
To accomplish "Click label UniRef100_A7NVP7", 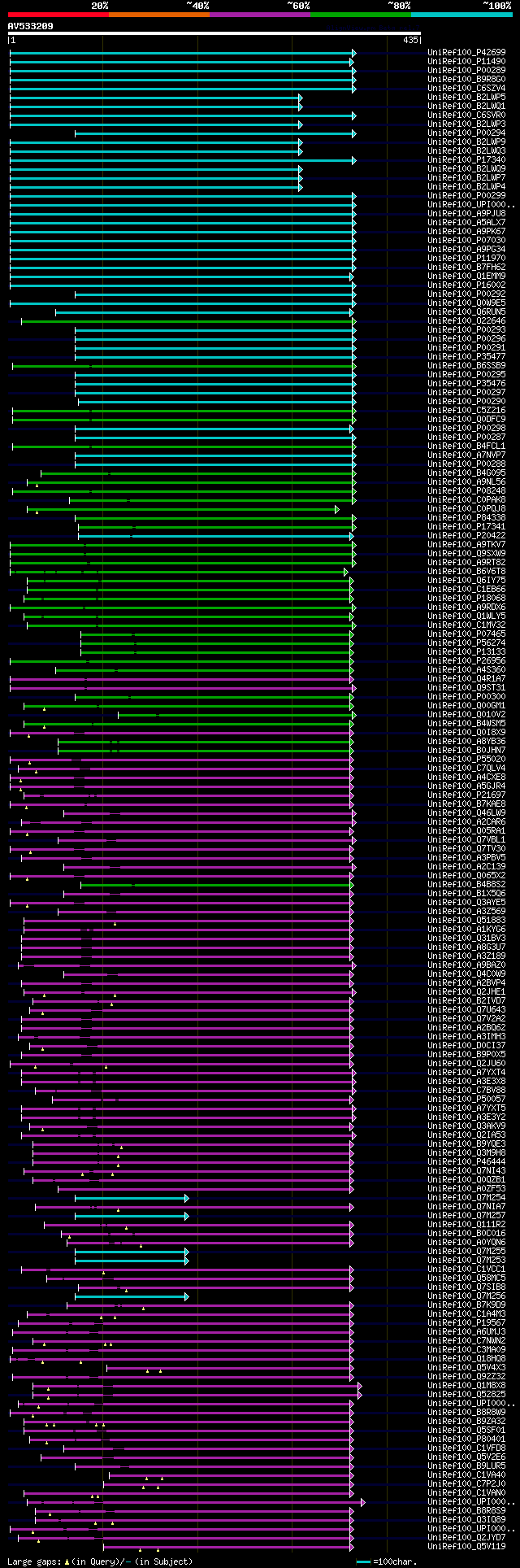I will 466,455.
